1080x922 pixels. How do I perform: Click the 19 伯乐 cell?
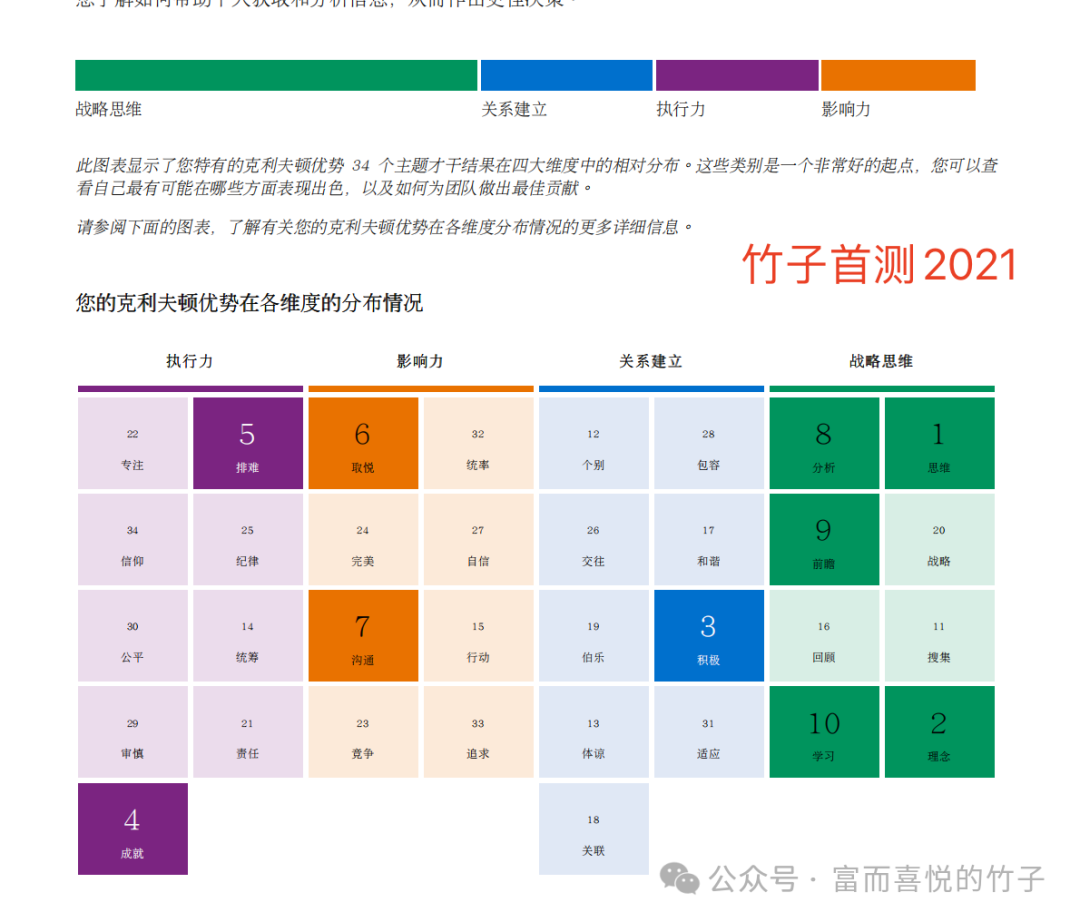[x=594, y=636]
